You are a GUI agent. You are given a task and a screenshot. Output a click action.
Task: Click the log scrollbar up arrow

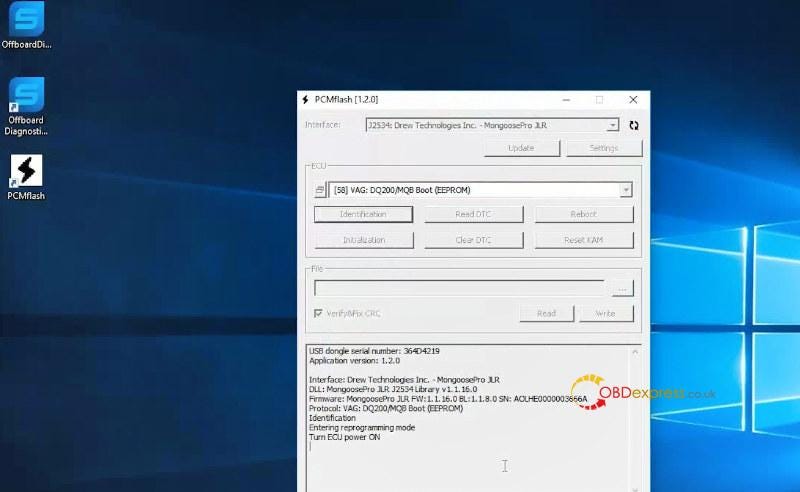coord(635,352)
